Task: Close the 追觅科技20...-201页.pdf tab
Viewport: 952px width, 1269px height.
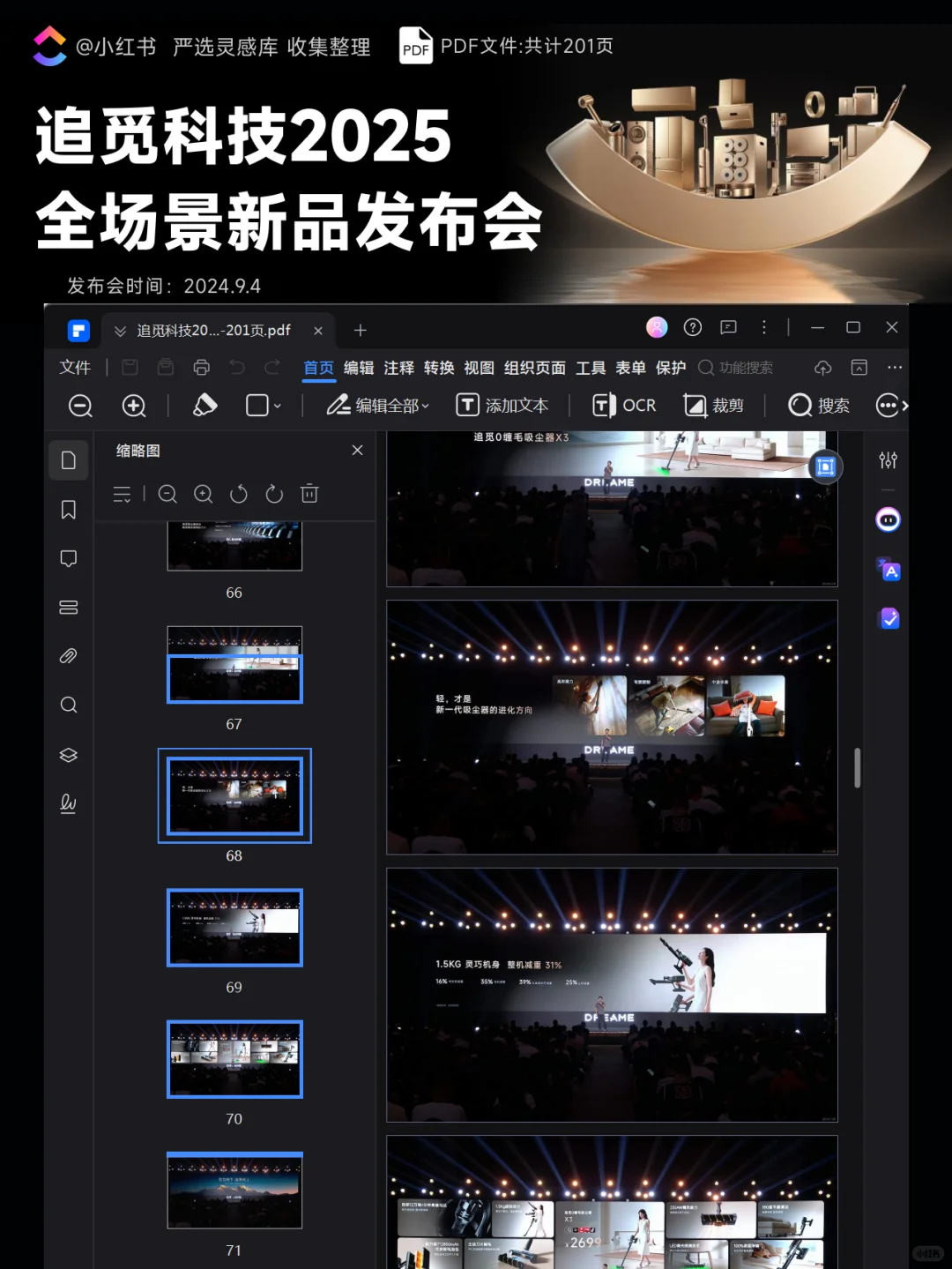Action: pyautogui.click(x=318, y=331)
